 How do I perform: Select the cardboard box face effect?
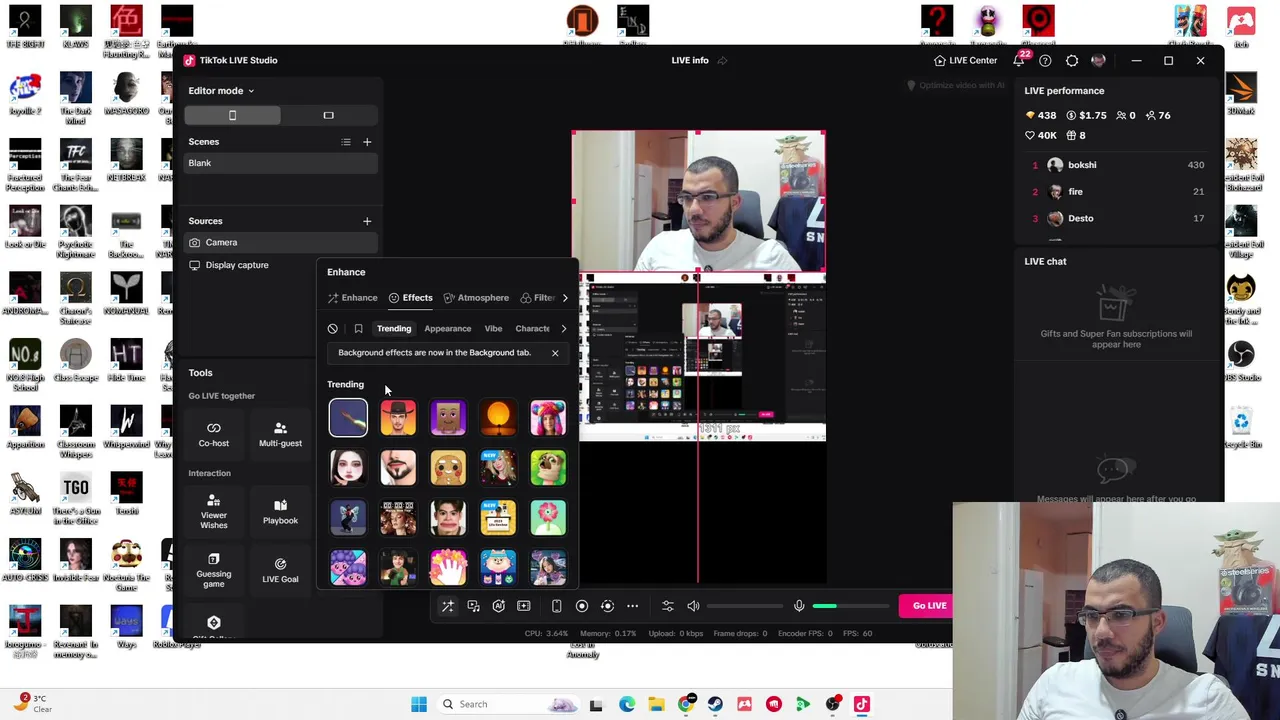click(x=448, y=418)
